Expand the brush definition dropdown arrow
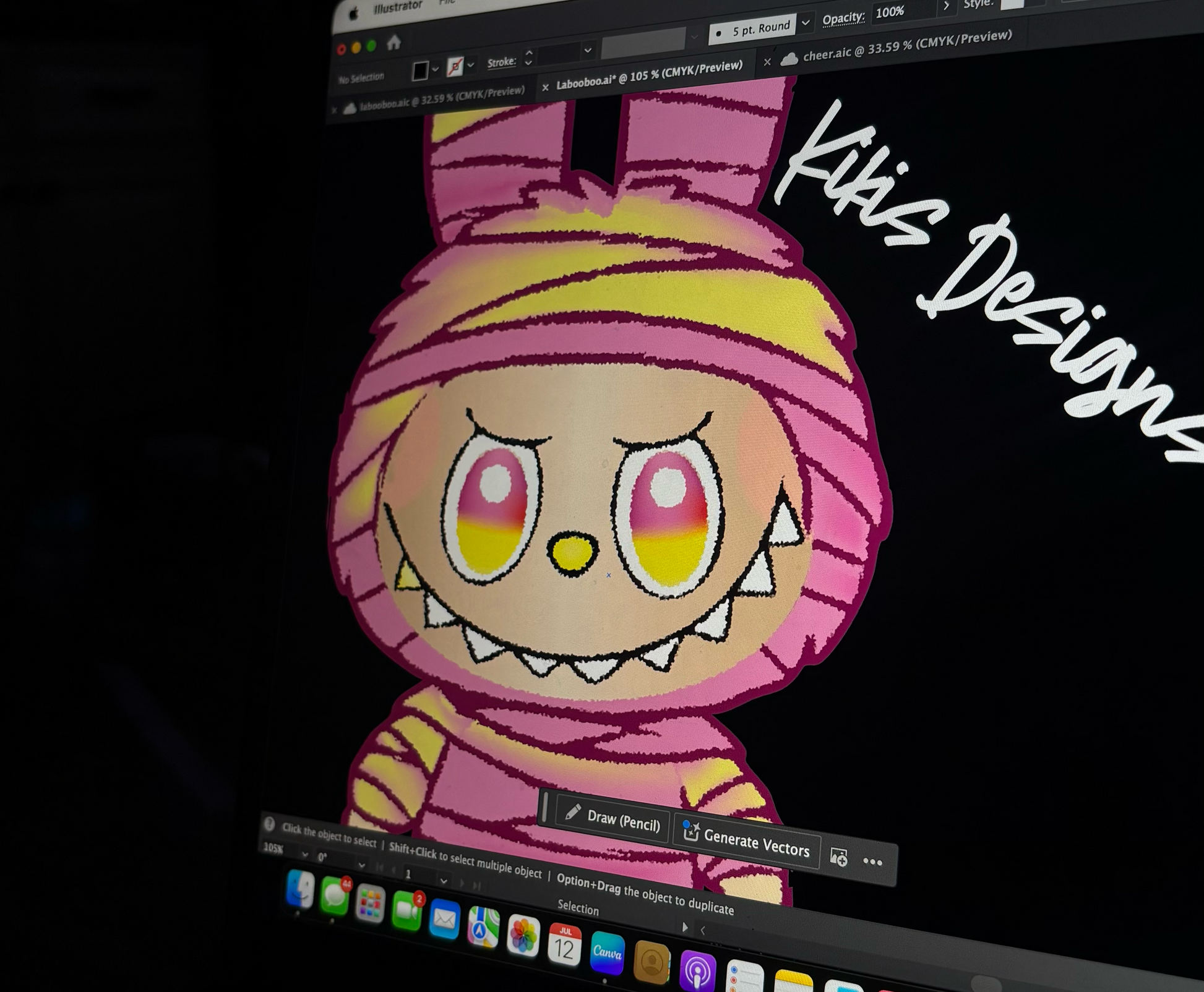1204x992 pixels. (805, 23)
